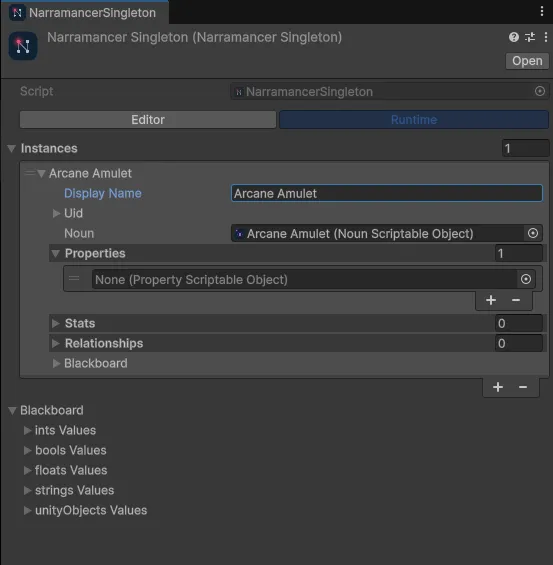Remove property with minus button under Properties

[x=516, y=300]
